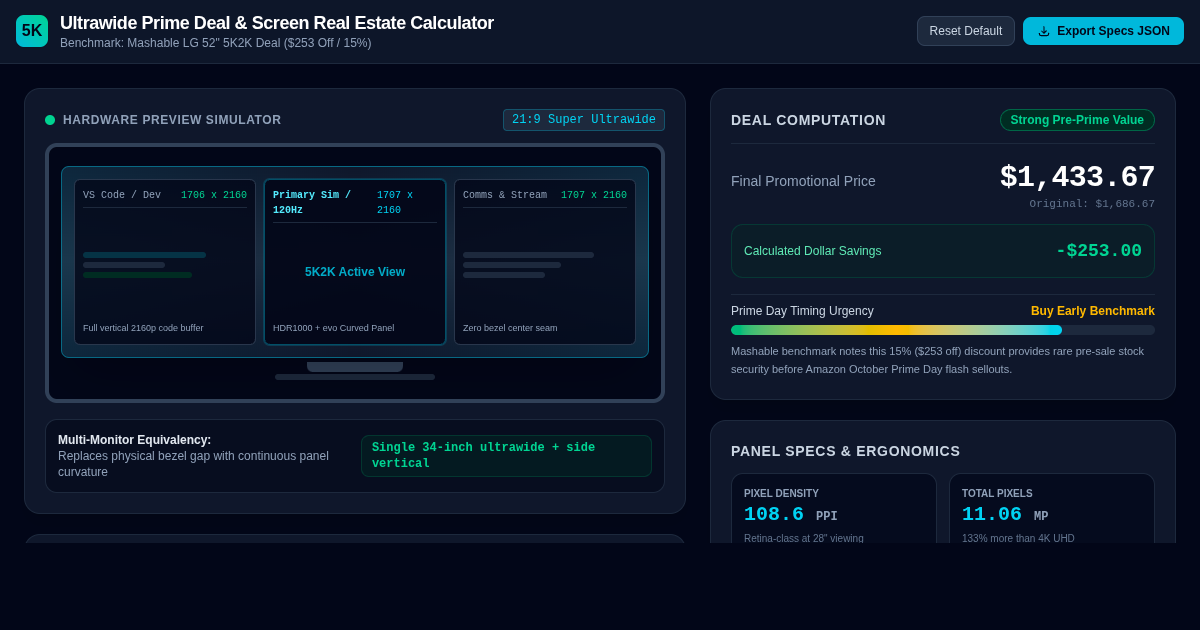Click the Benchmark: Mashable LG subtitle

[215, 43]
